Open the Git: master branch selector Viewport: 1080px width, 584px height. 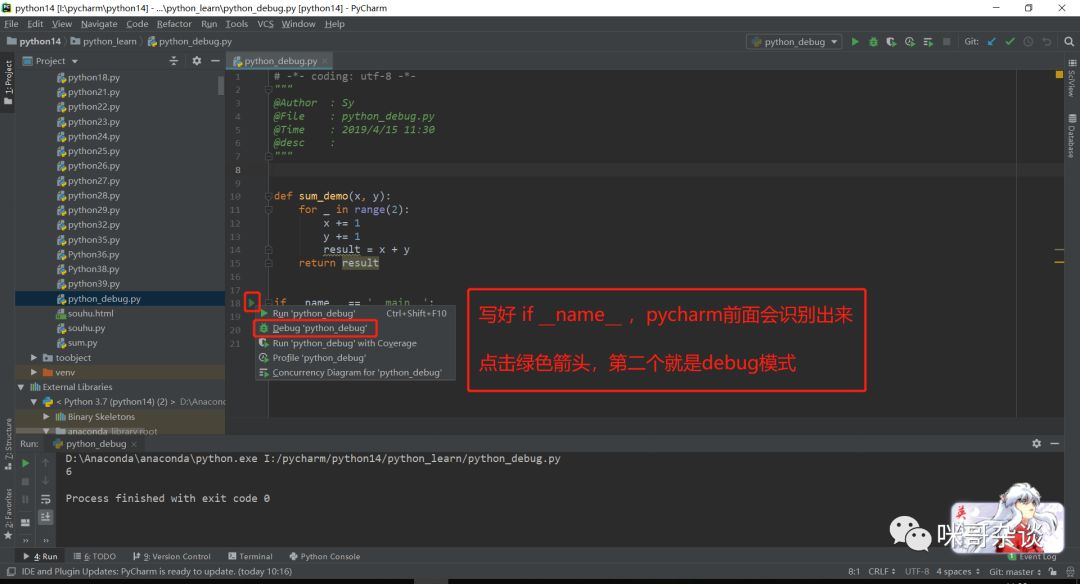pyautogui.click(x=1015, y=572)
